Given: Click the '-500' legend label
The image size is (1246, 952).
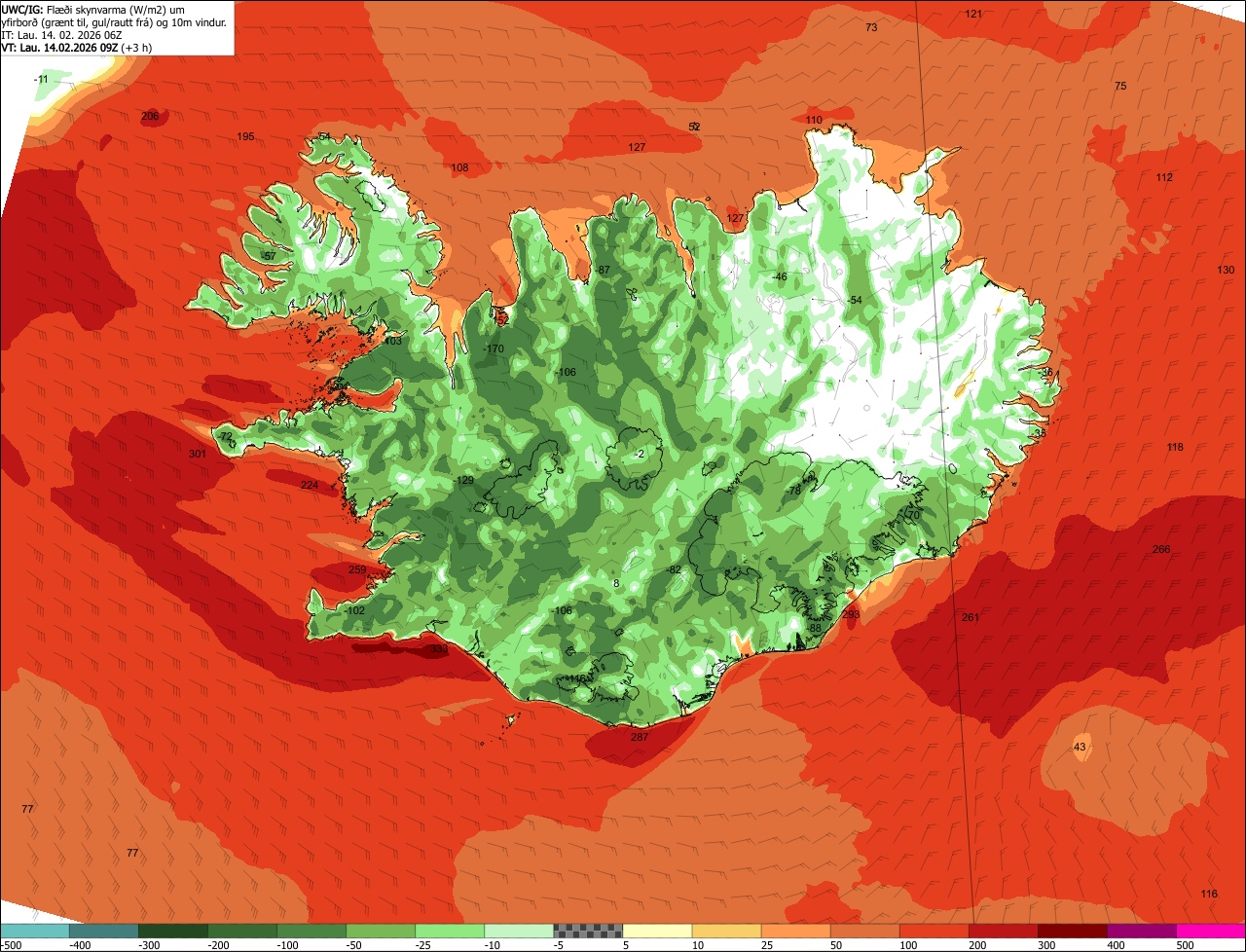Looking at the screenshot, I should point(11,945).
